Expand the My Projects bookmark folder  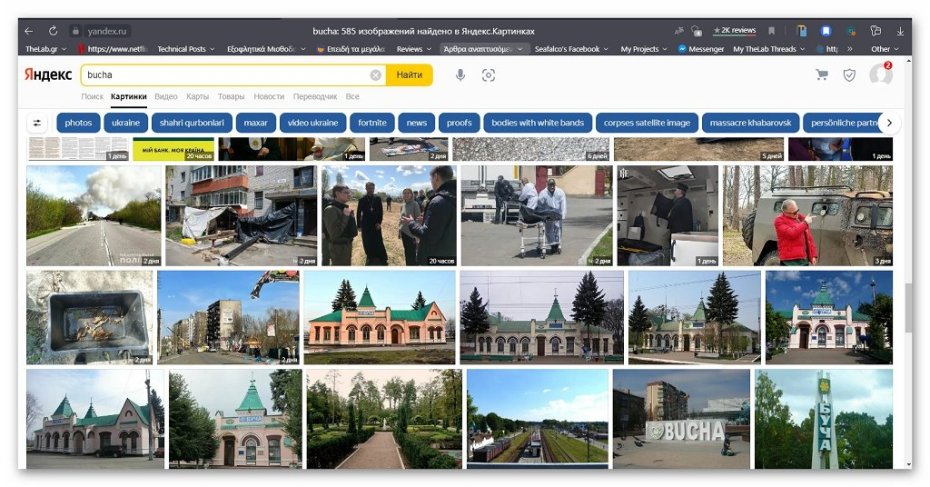click(644, 49)
